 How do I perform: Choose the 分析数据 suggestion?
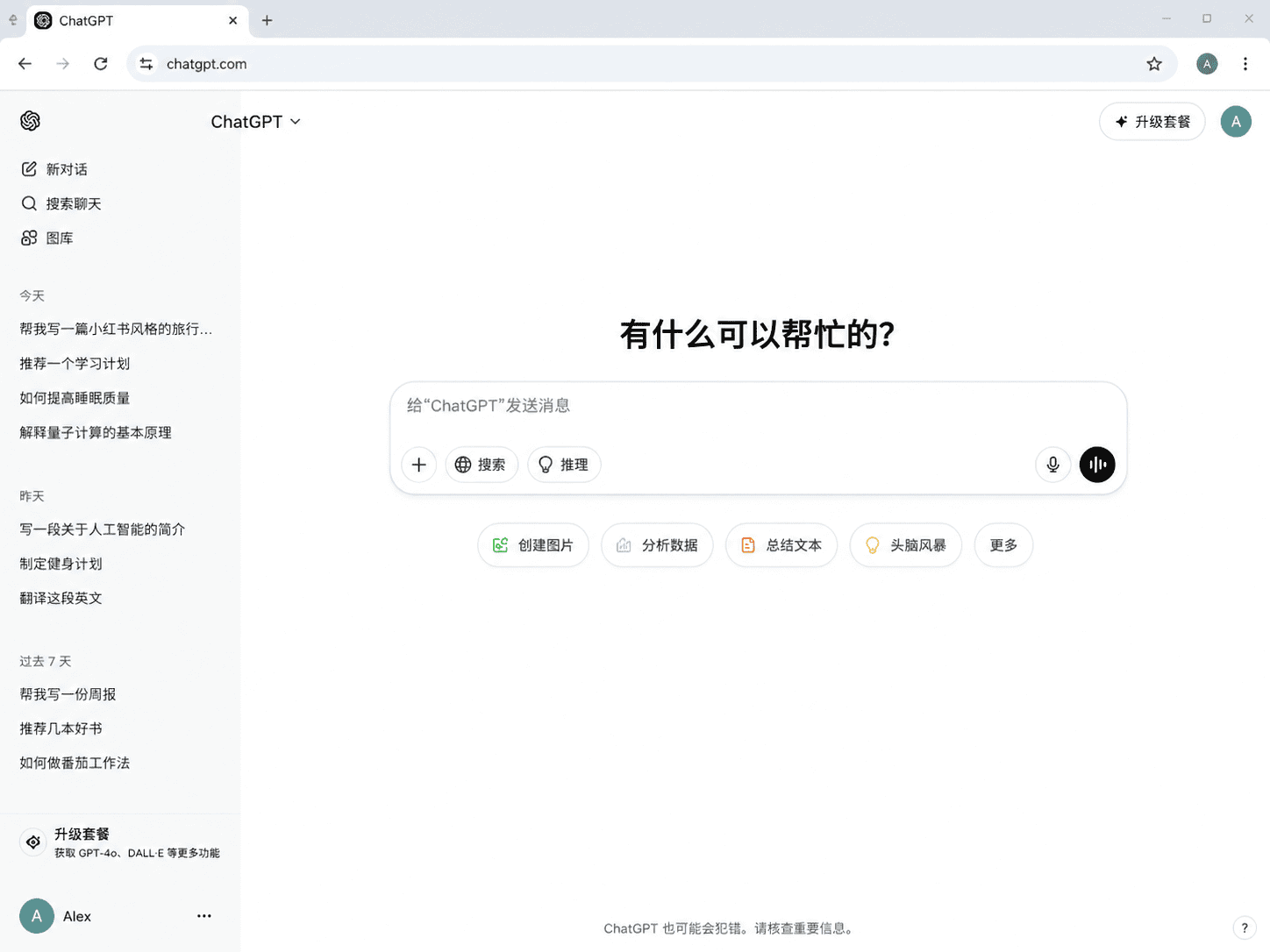click(657, 545)
